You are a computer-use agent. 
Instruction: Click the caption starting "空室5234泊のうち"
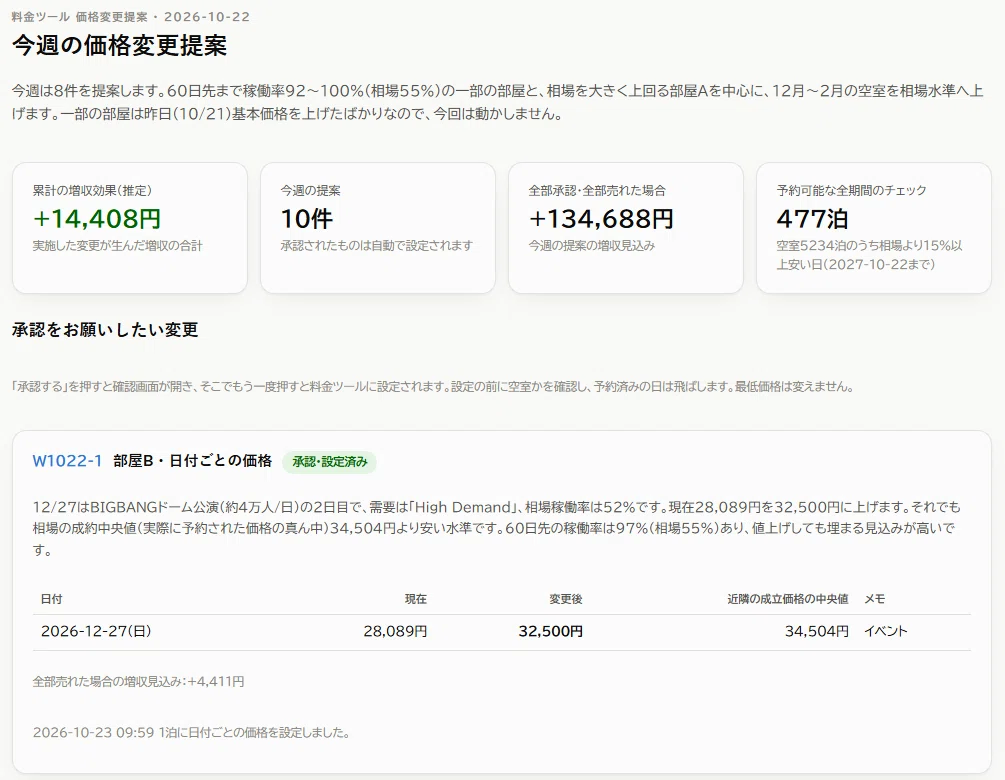coord(869,255)
